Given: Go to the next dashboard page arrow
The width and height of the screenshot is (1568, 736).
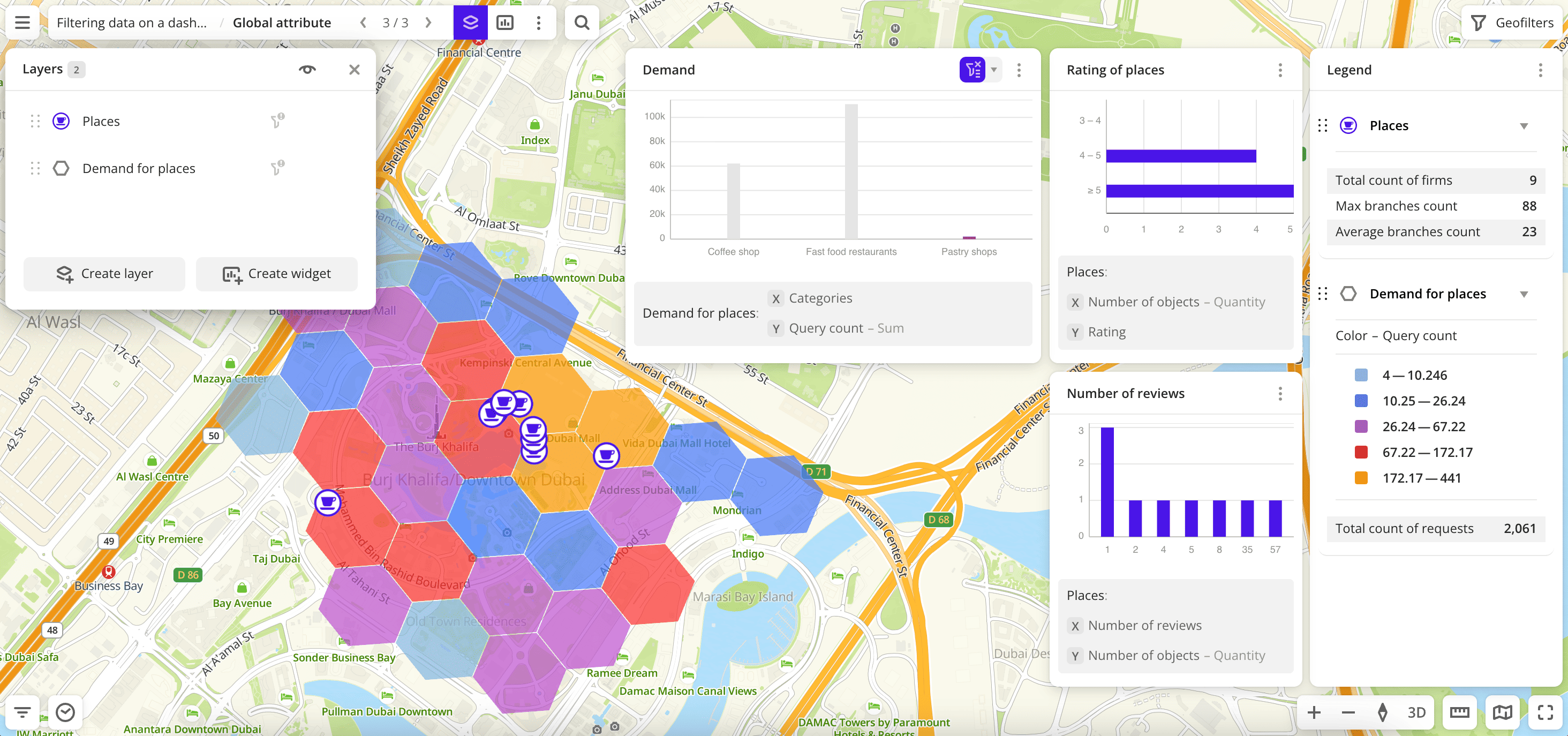Looking at the screenshot, I should coord(428,22).
